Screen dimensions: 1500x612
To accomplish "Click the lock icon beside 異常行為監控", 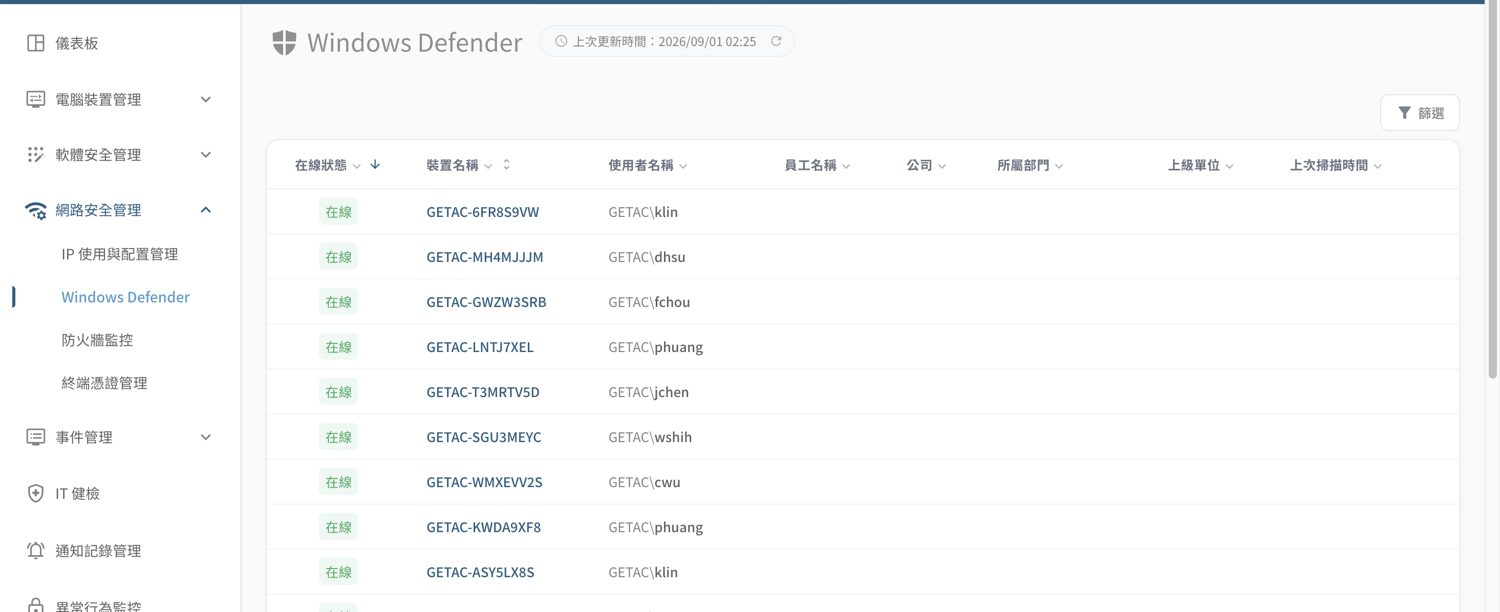I will 36,605.
